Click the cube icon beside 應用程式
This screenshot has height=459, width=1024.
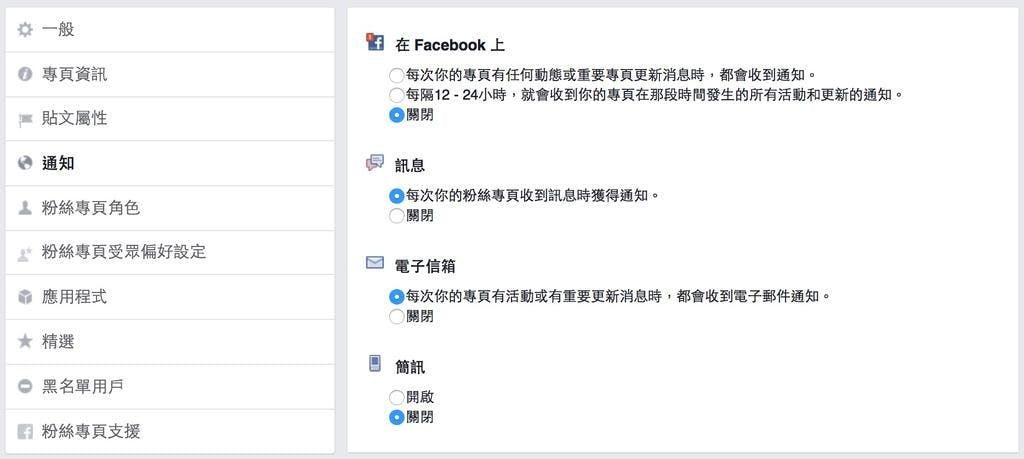click(x=25, y=297)
